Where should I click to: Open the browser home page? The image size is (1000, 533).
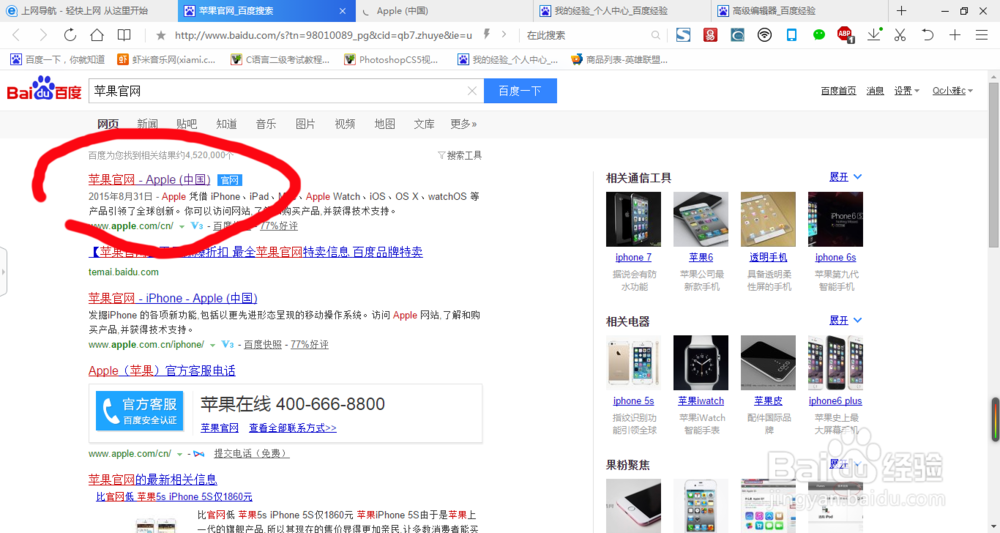96,35
